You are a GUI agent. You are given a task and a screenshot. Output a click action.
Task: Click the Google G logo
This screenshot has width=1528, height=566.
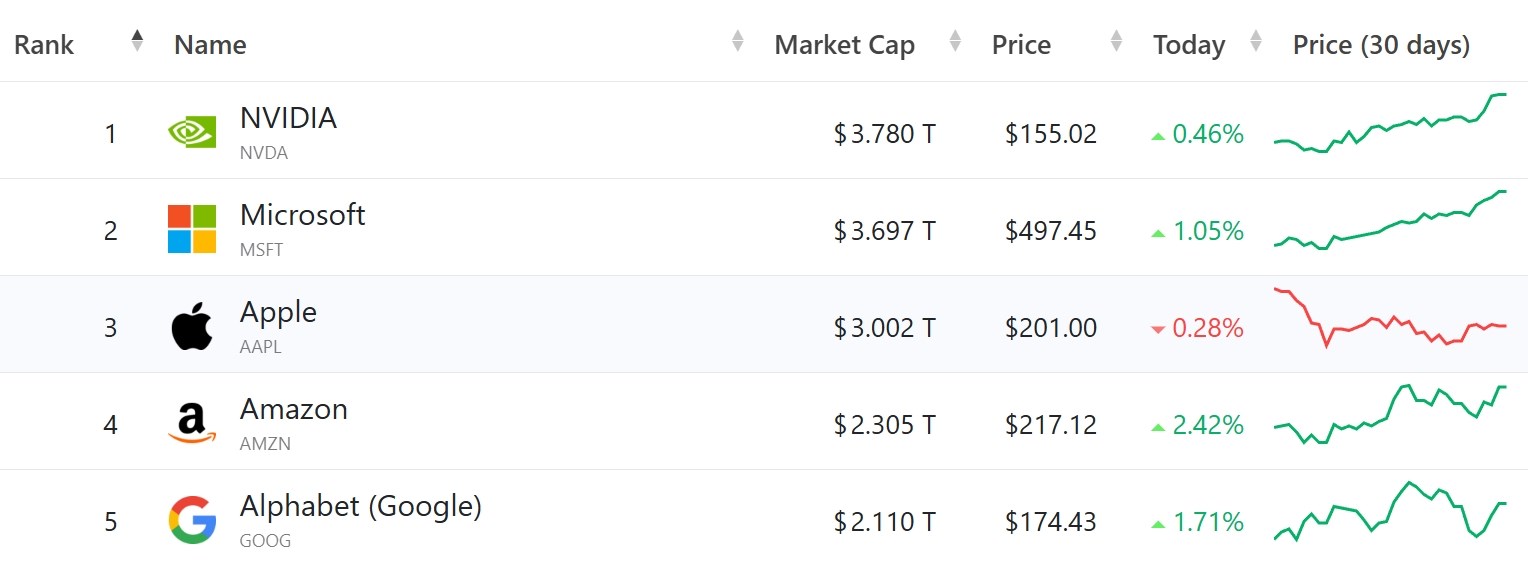pos(192,521)
